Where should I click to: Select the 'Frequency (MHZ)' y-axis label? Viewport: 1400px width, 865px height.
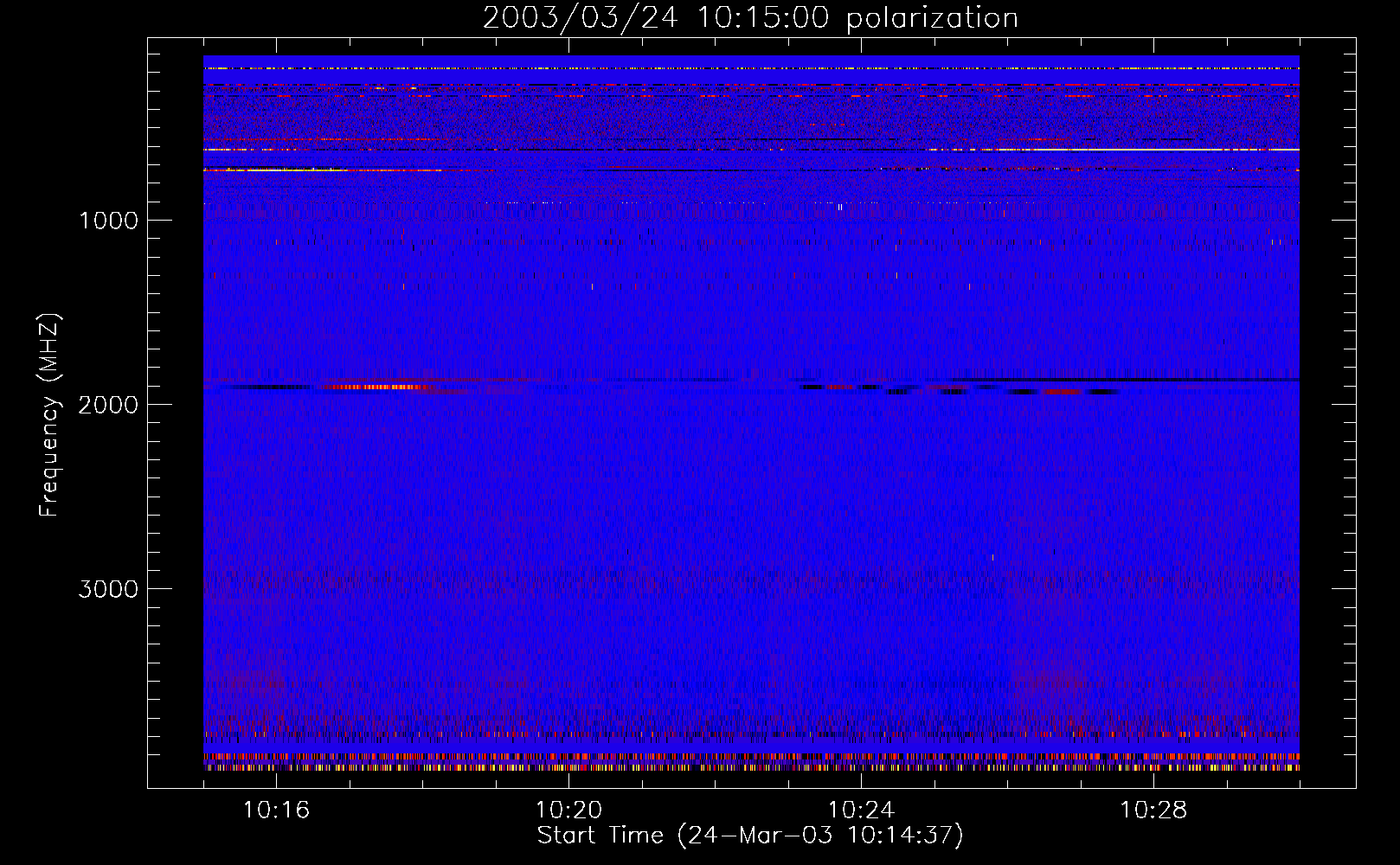click(x=50, y=414)
